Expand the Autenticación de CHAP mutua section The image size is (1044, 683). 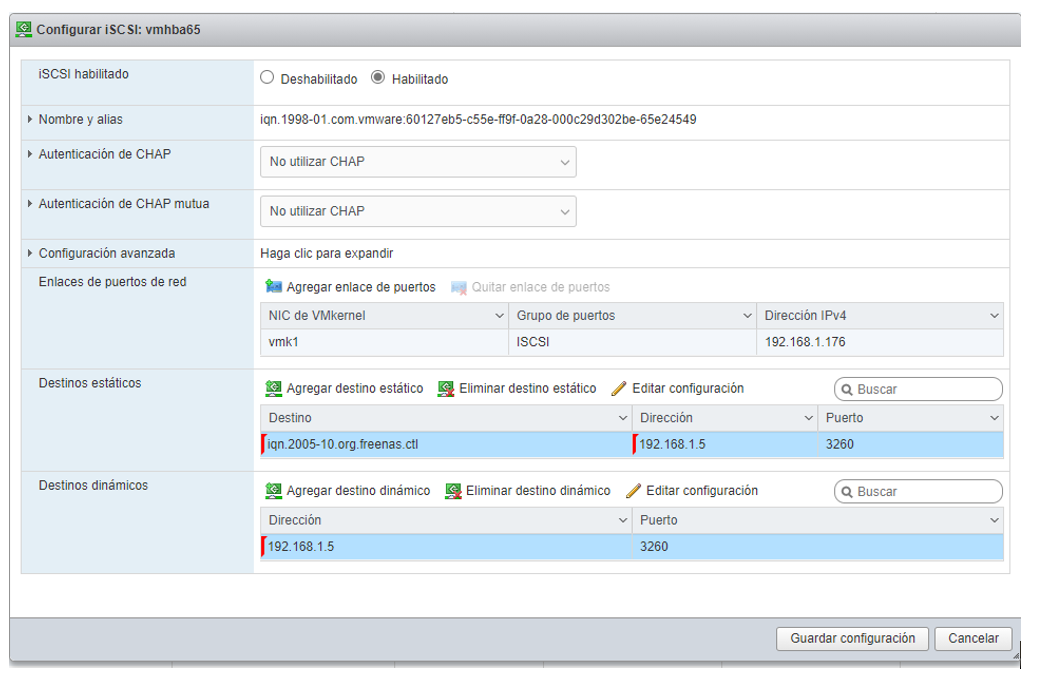click(x=30, y=204)
